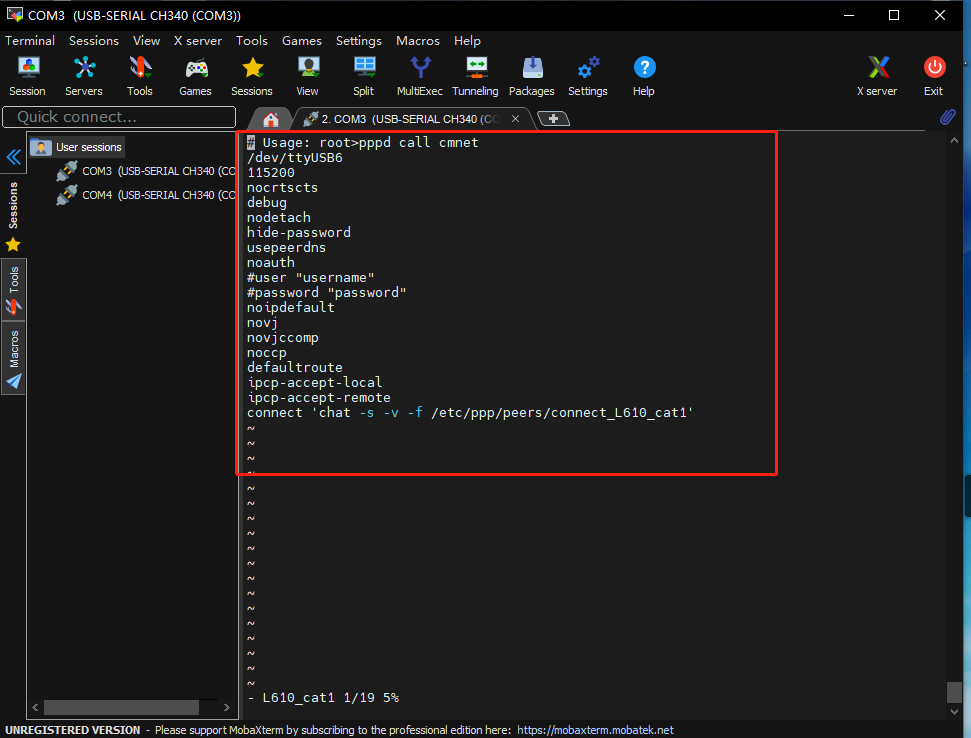Image resolution: width=971 pixels, height=738 pixels.
Task: Select the User sessions folder
Action: pos(77,147)
